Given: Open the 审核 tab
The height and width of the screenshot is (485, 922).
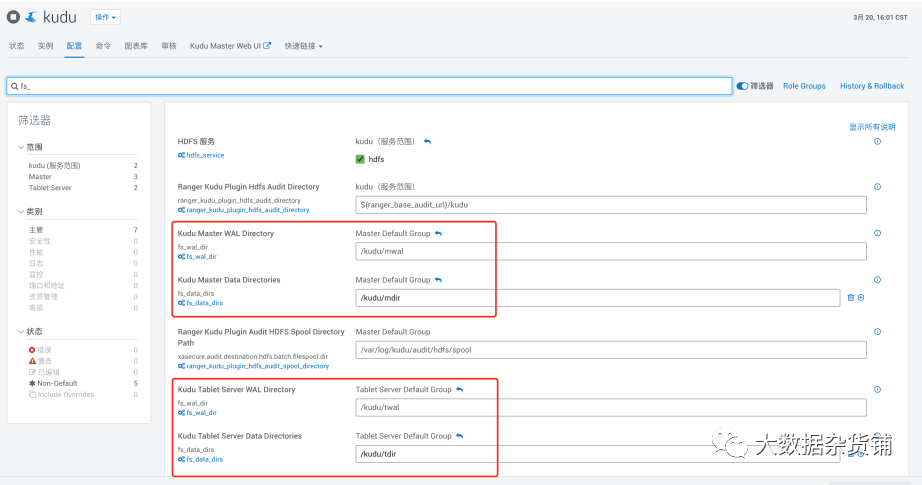Looking at the screenshot, I should pyautogui.click(x=169, y=46).
